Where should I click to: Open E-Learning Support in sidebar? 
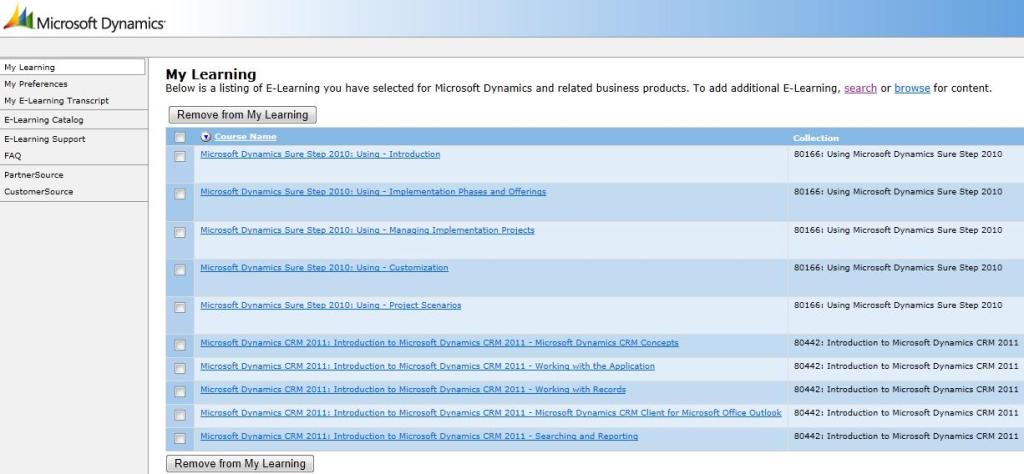(x=44, y=139)
